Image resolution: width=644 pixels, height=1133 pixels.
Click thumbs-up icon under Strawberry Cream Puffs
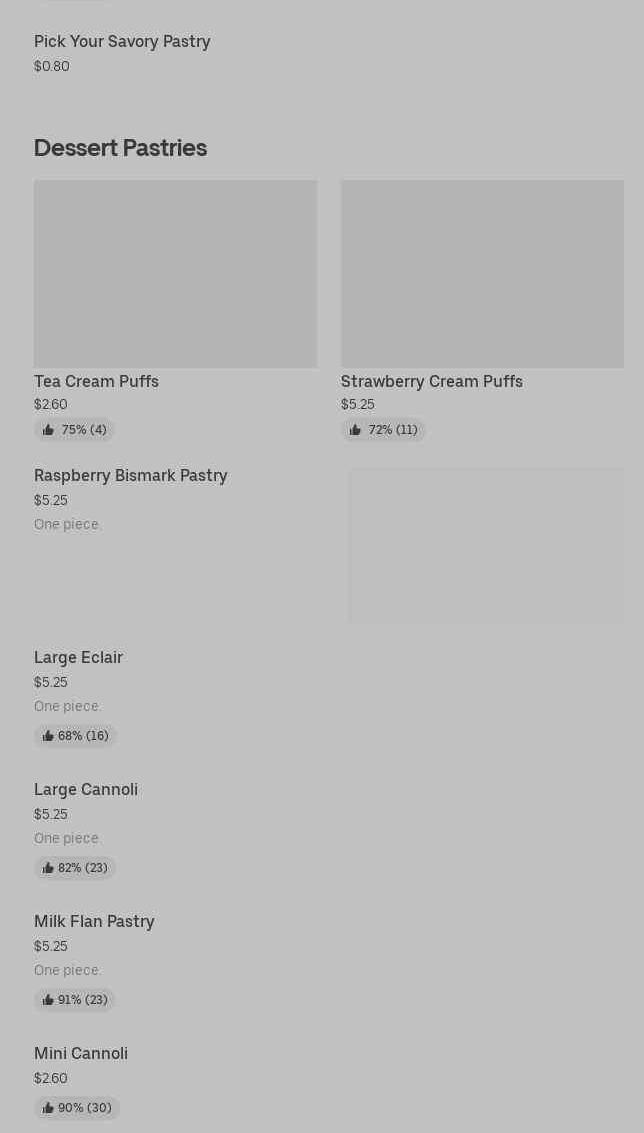(355, 430)
